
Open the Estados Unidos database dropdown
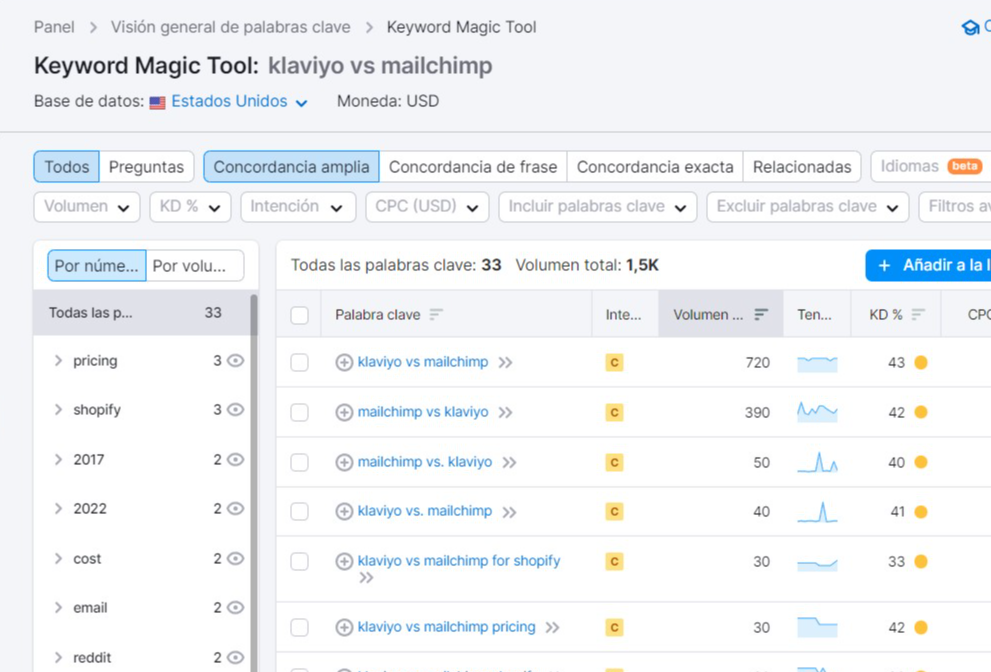(x=240, y=102)
